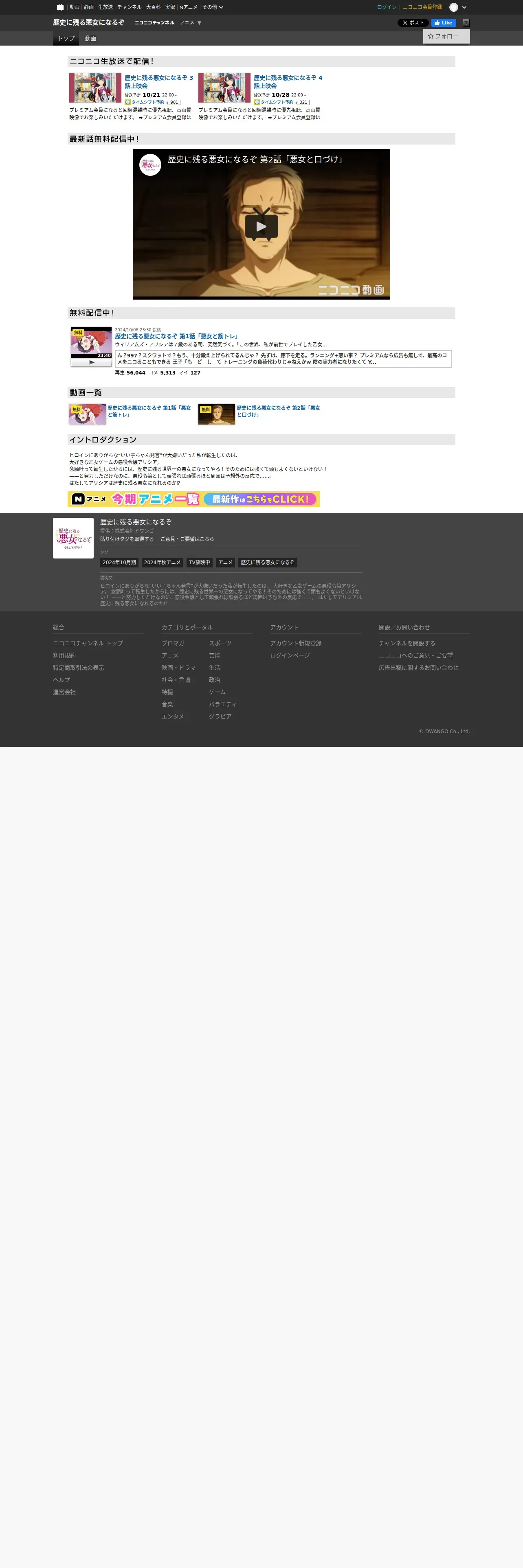Open ニコニコチャンネル トップ footer link
523x1568 pixels.
click(88, 644)
